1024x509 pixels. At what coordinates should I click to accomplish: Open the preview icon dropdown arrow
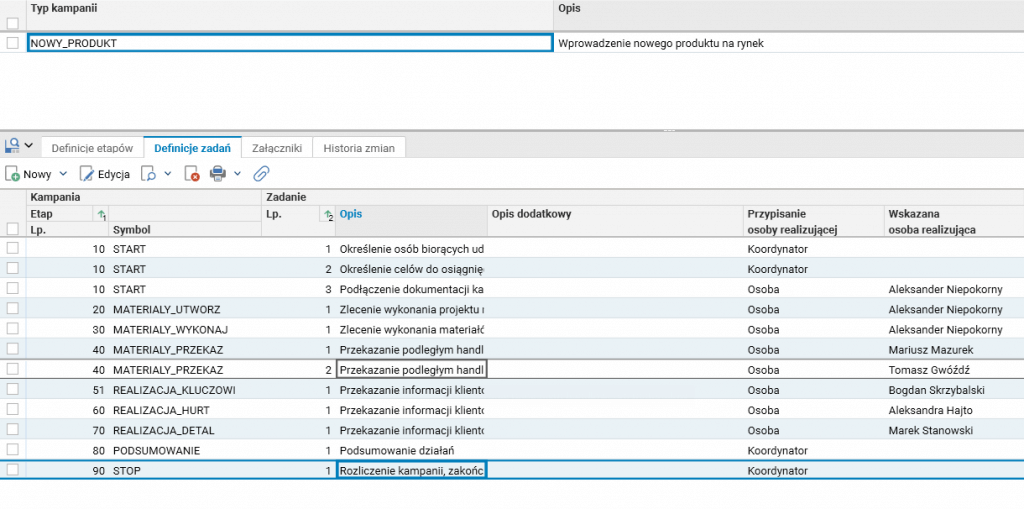click(x=167, y=174)
